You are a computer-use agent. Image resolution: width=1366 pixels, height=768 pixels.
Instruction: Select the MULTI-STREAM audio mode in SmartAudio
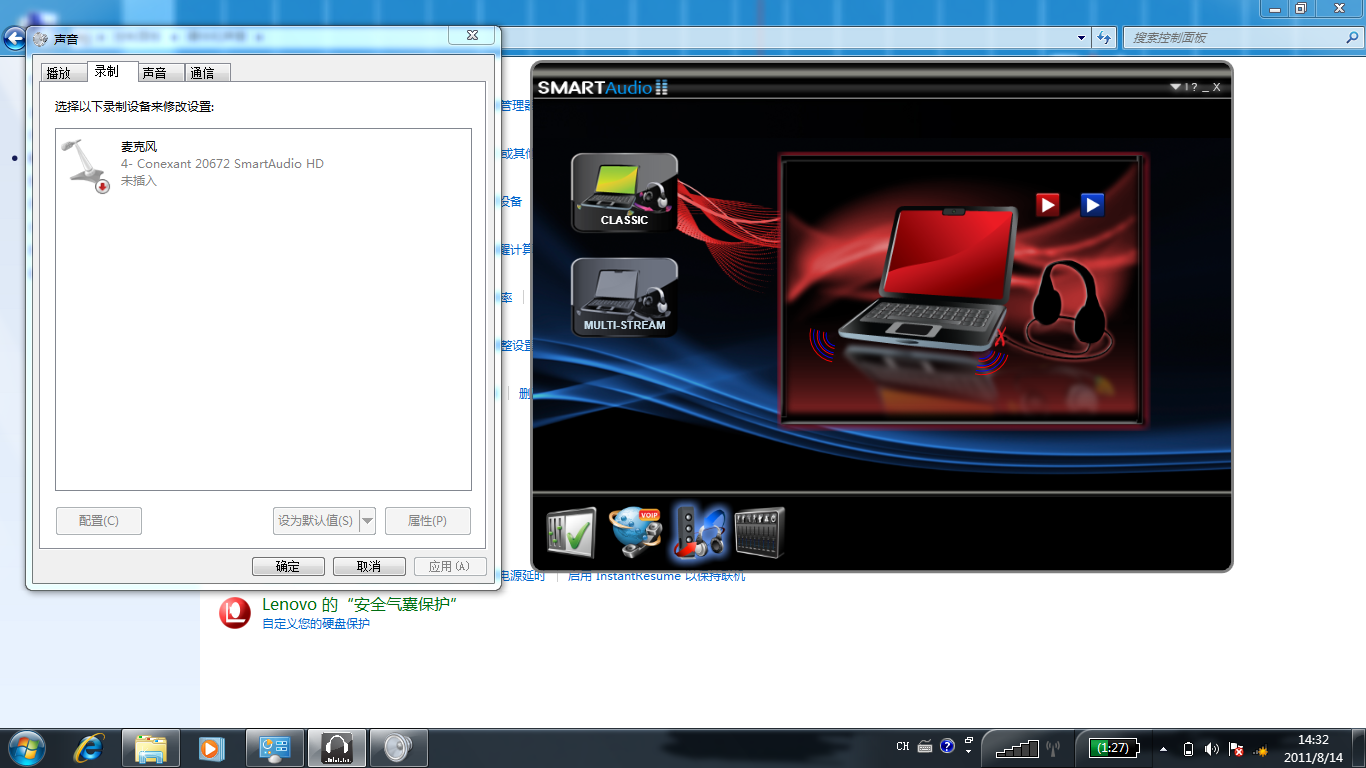tap(624, 297)
